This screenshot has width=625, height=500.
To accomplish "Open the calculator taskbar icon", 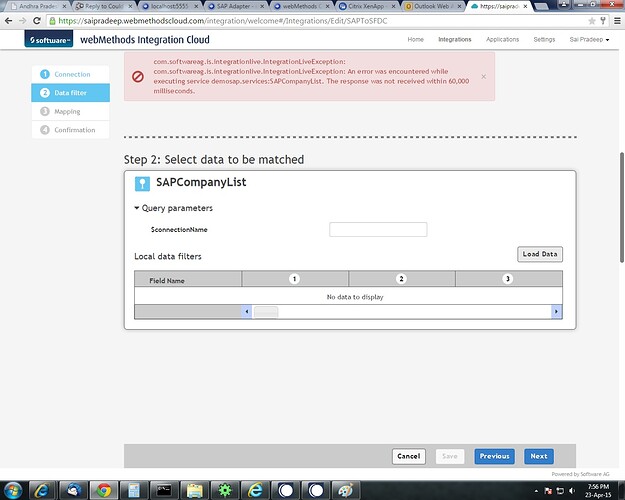I will point(134,490).
